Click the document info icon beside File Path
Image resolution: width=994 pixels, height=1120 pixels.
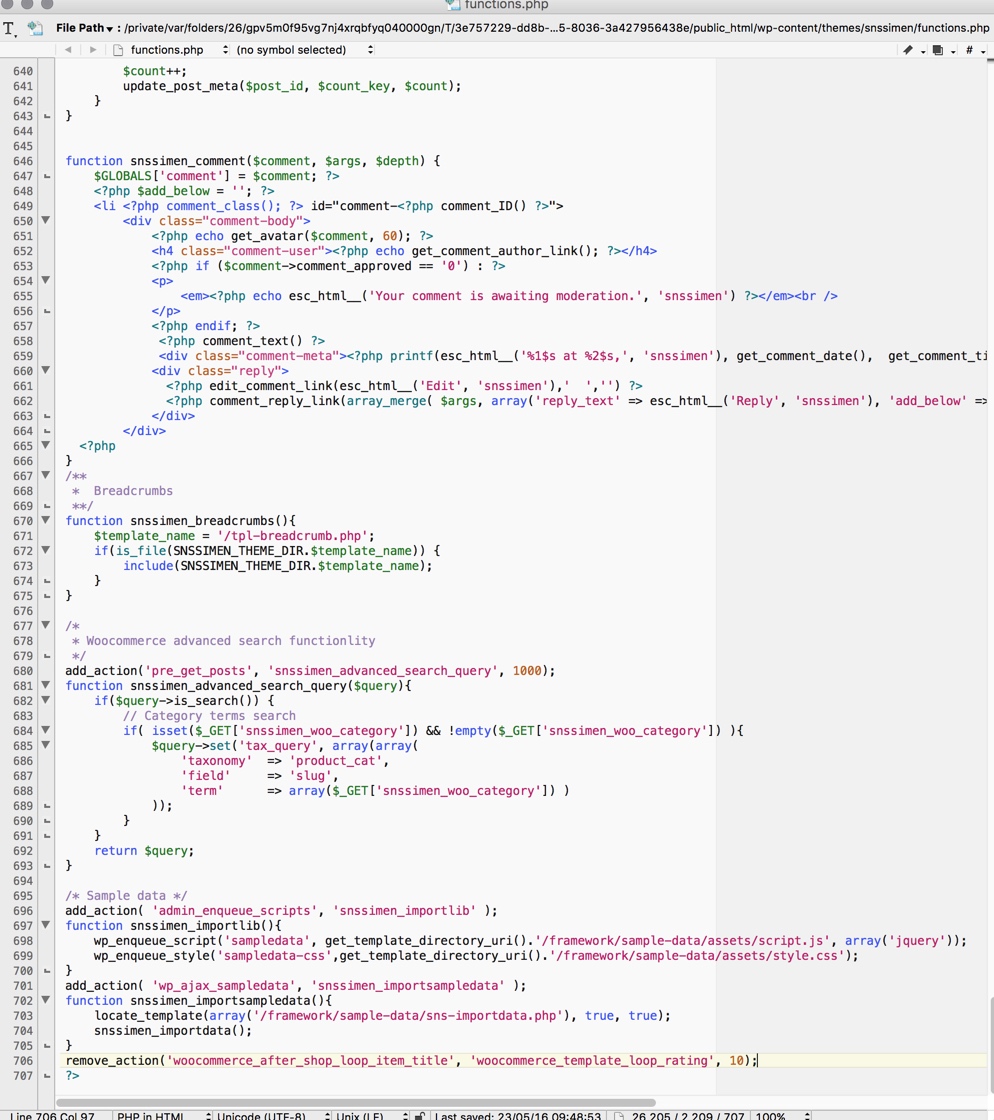tap(35, 29)
